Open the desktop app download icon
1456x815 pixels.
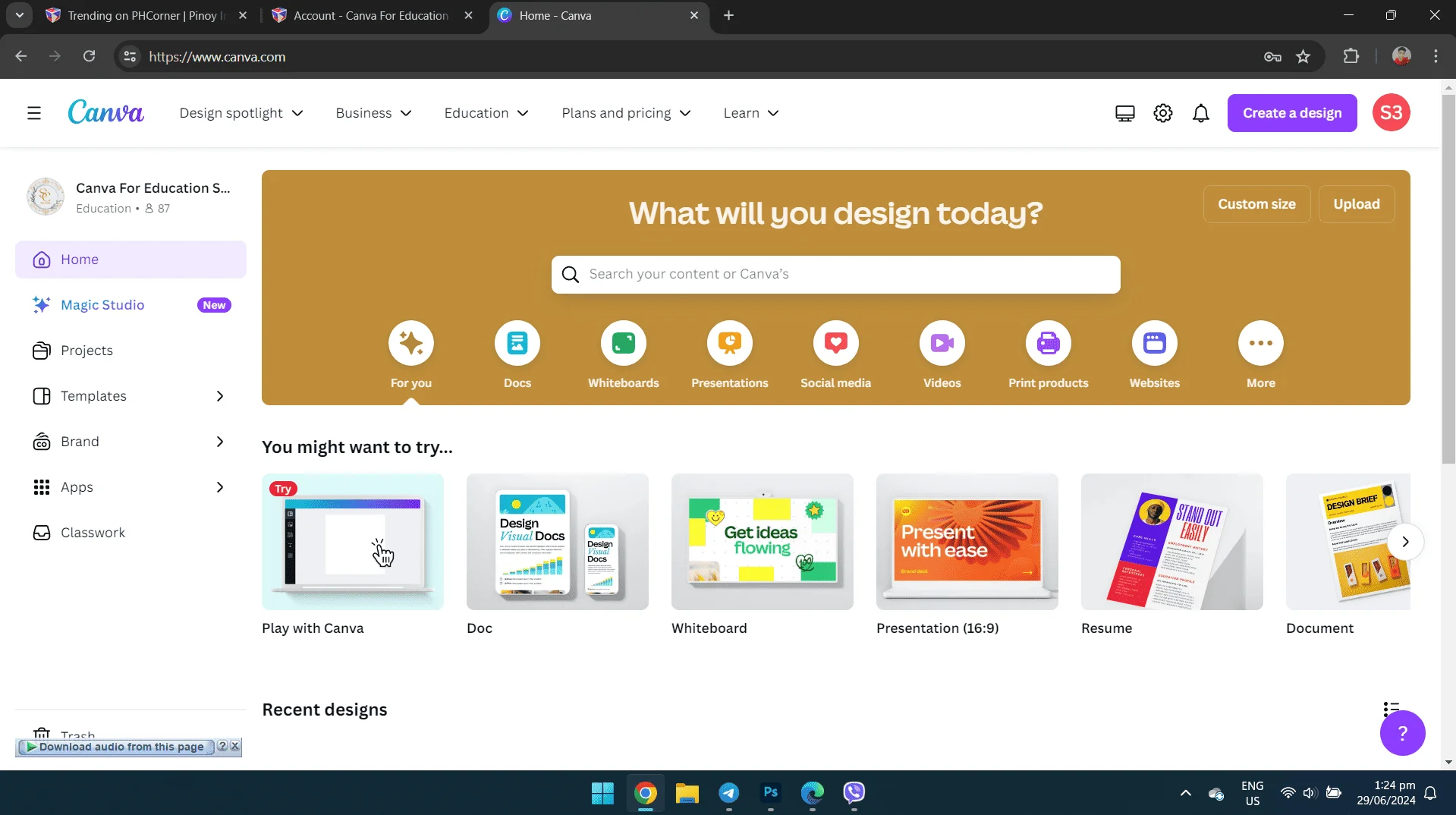click(1124, 113)
